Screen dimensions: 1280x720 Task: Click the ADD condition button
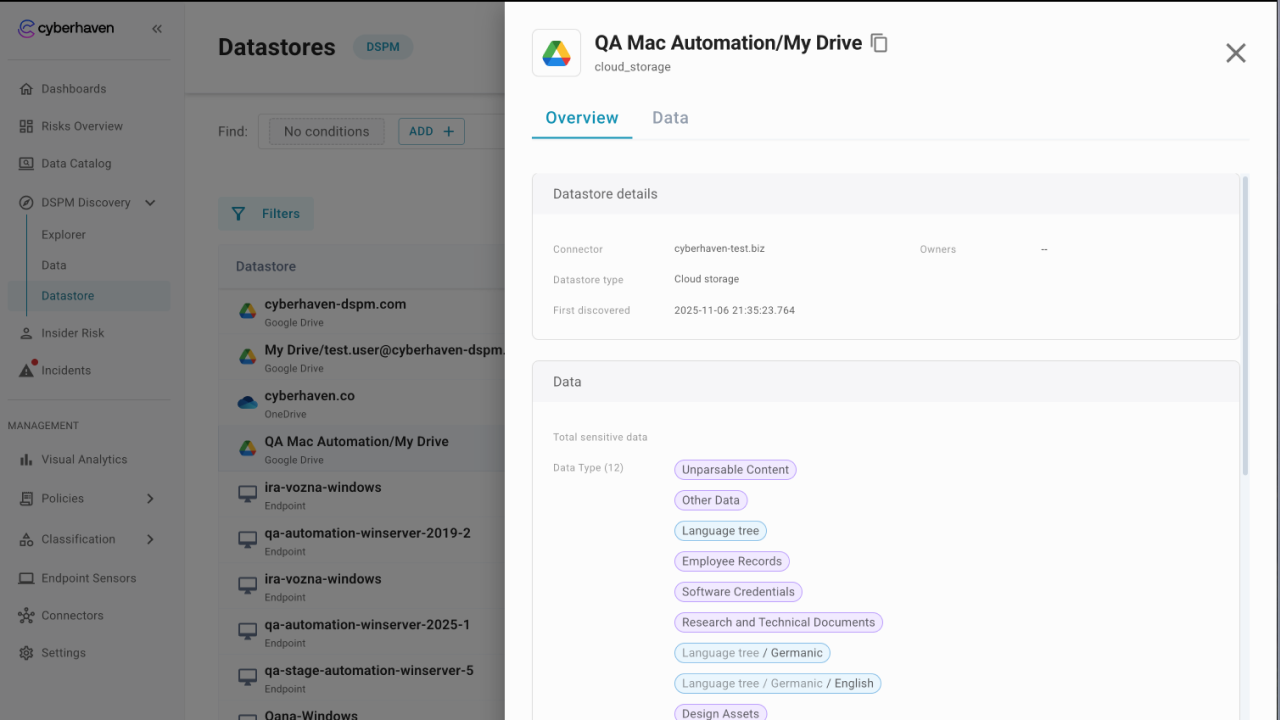(x=431, y=131)
